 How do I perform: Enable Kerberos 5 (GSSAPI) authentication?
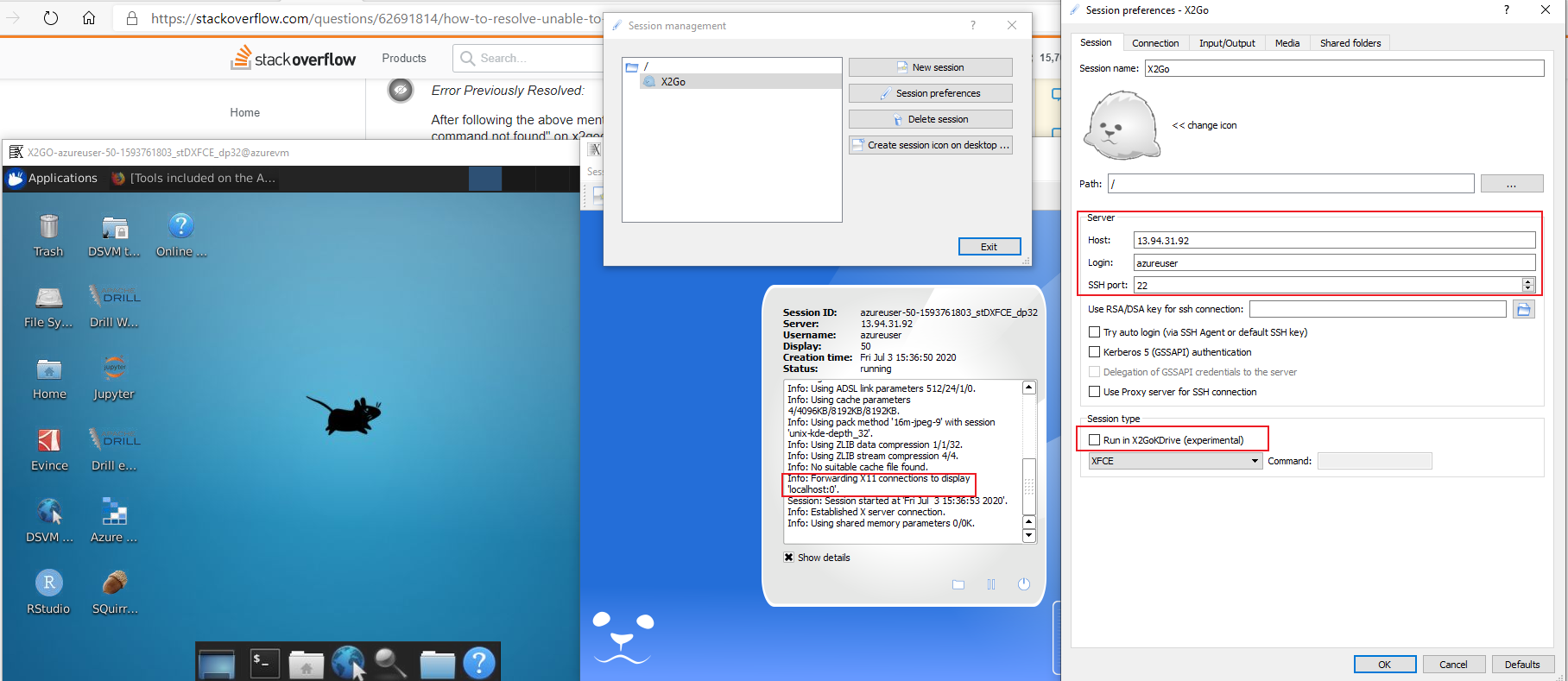[1095, 352]
